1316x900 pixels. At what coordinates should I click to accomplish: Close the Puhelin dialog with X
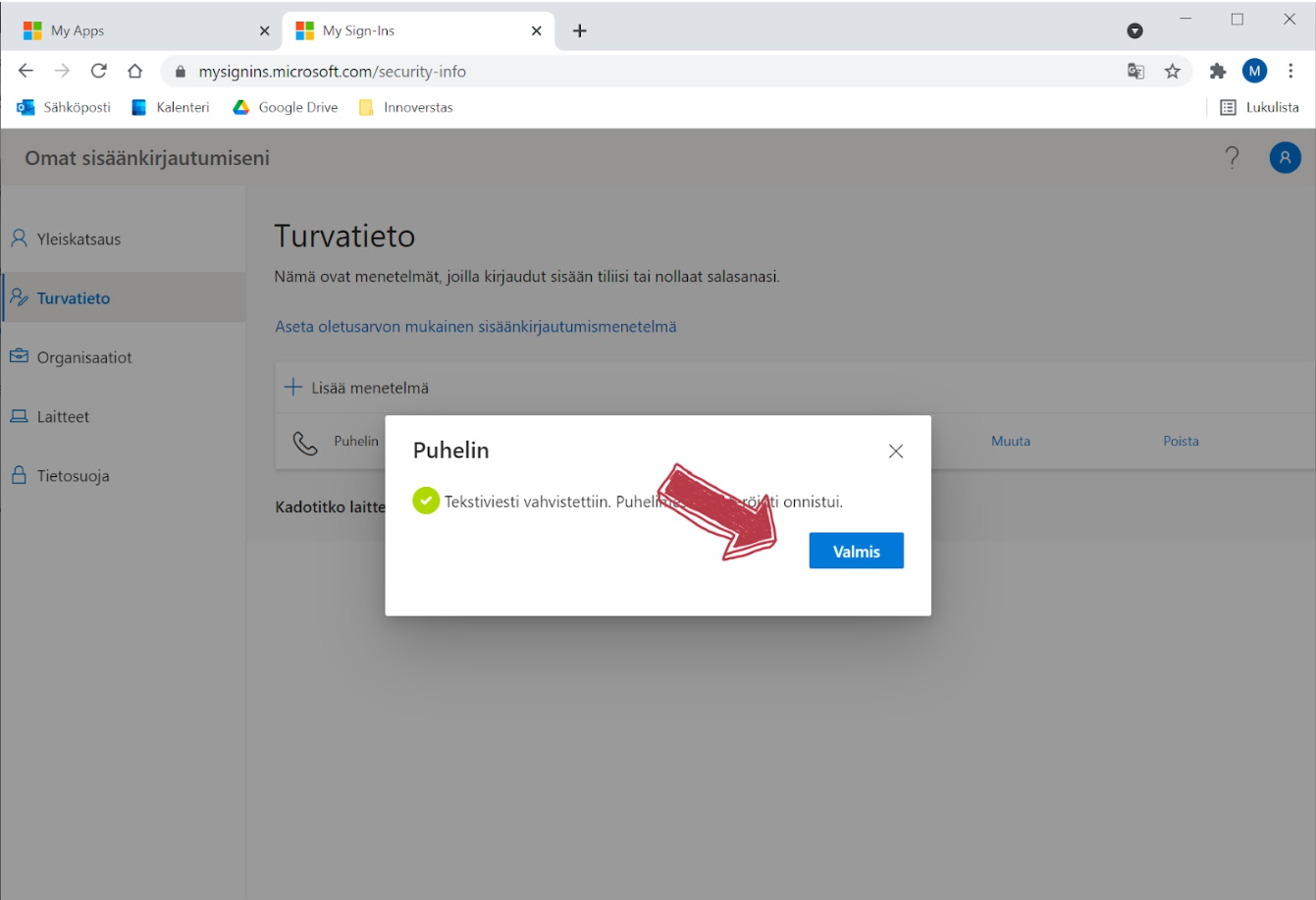click(x=895, y=451)
